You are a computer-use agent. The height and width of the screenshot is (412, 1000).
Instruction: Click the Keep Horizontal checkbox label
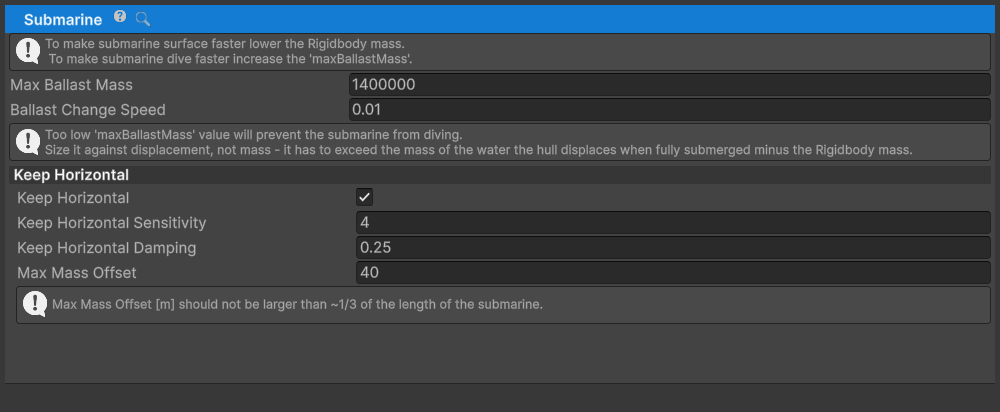click(x=73, y=198)
